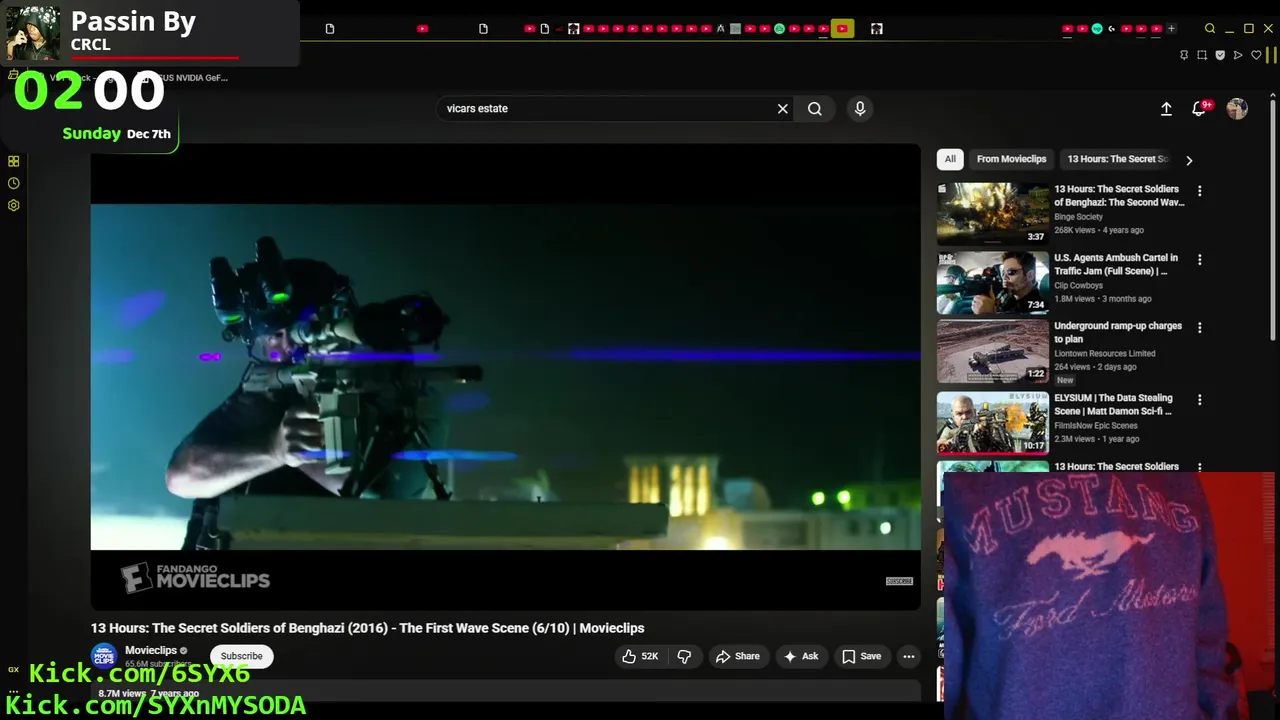This screenshot has height=720, width=1280.
Task: Start voice search with the microphone icon
Action: pos(860,109)
